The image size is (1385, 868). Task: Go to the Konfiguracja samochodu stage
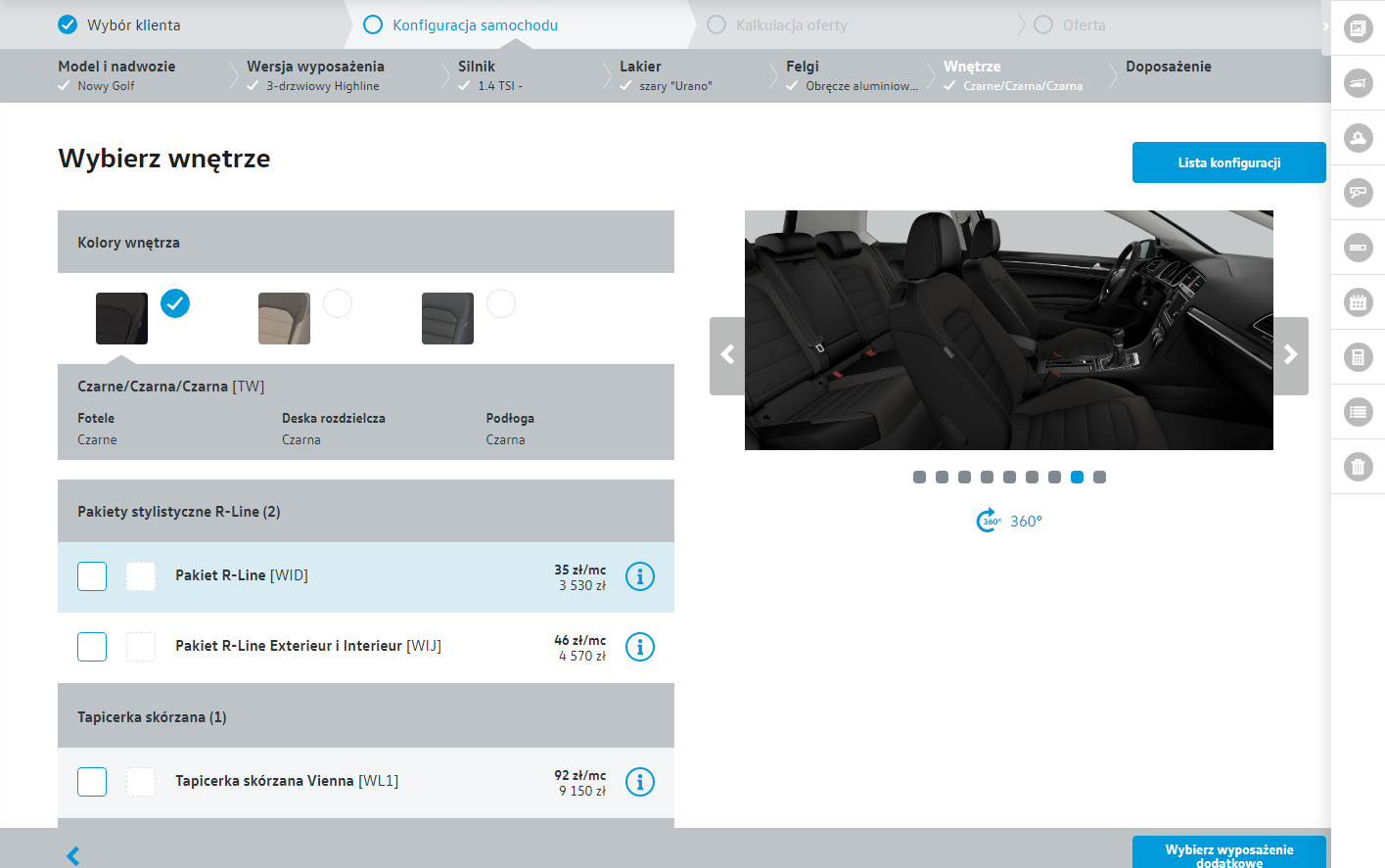pyautogui.click(x=461, y=24)
